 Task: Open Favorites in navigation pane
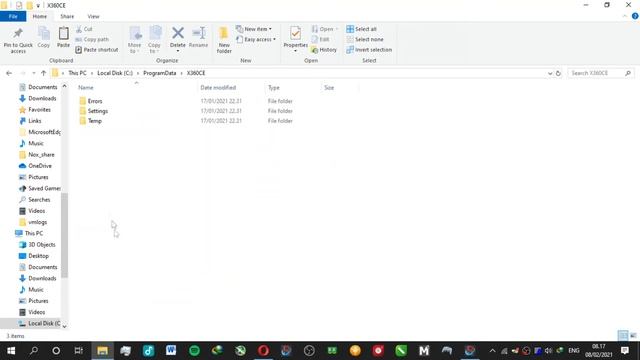(x=35, y=110)
